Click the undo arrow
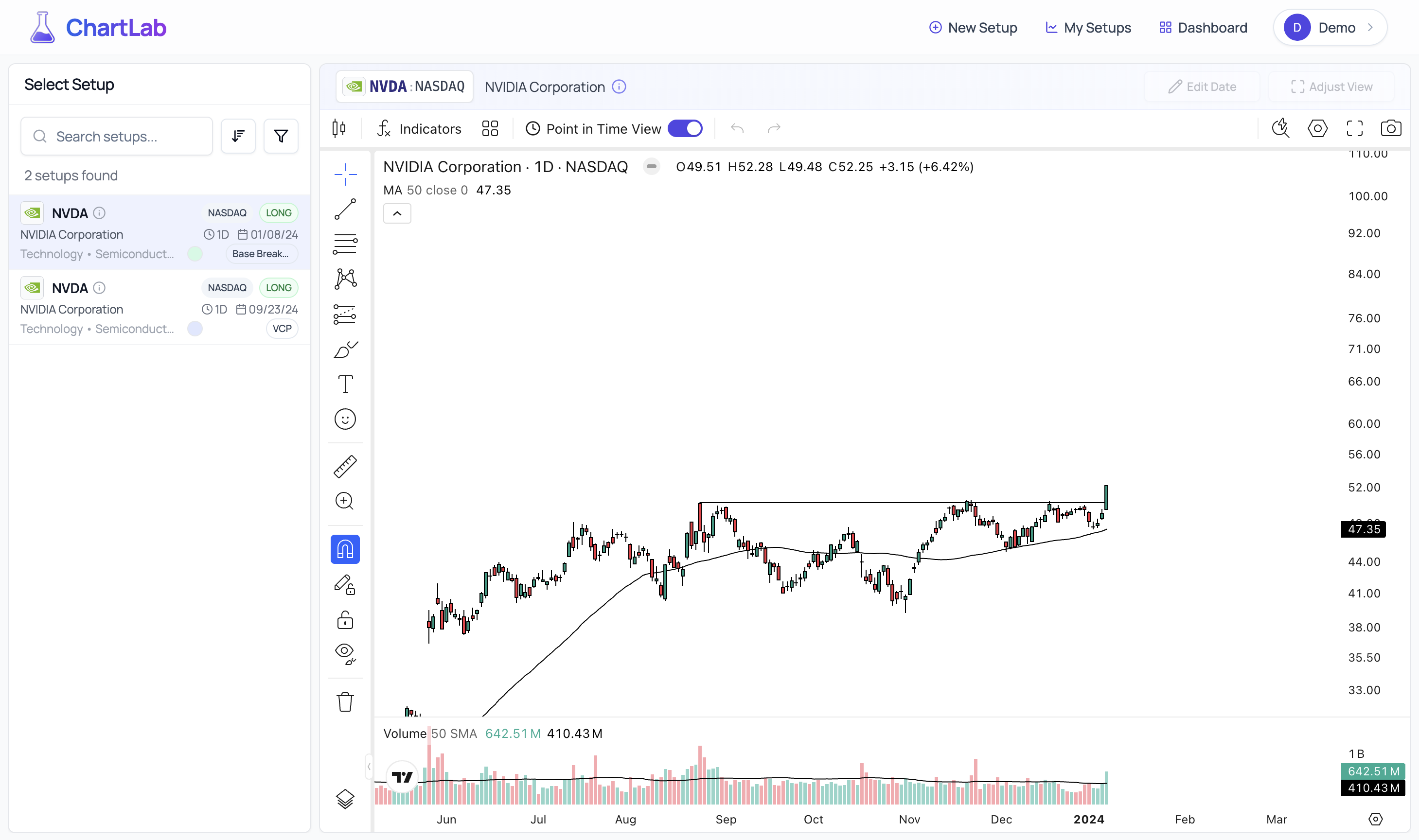 [737, 128]
